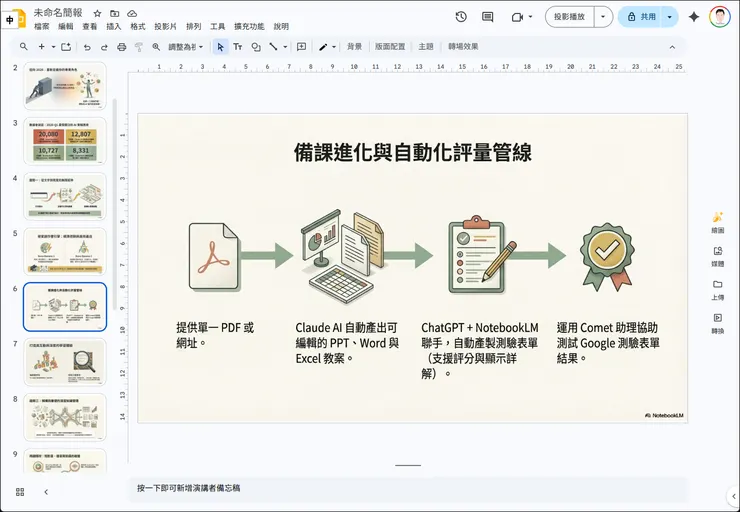Open the 插入 menu
The height and width of the screenshot is (512, 740).
pos(114,27)
